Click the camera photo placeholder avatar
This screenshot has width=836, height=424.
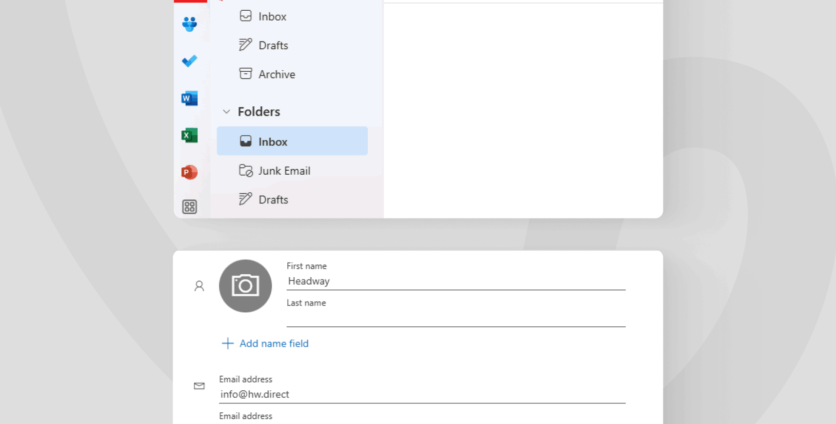tap(245, 286)
